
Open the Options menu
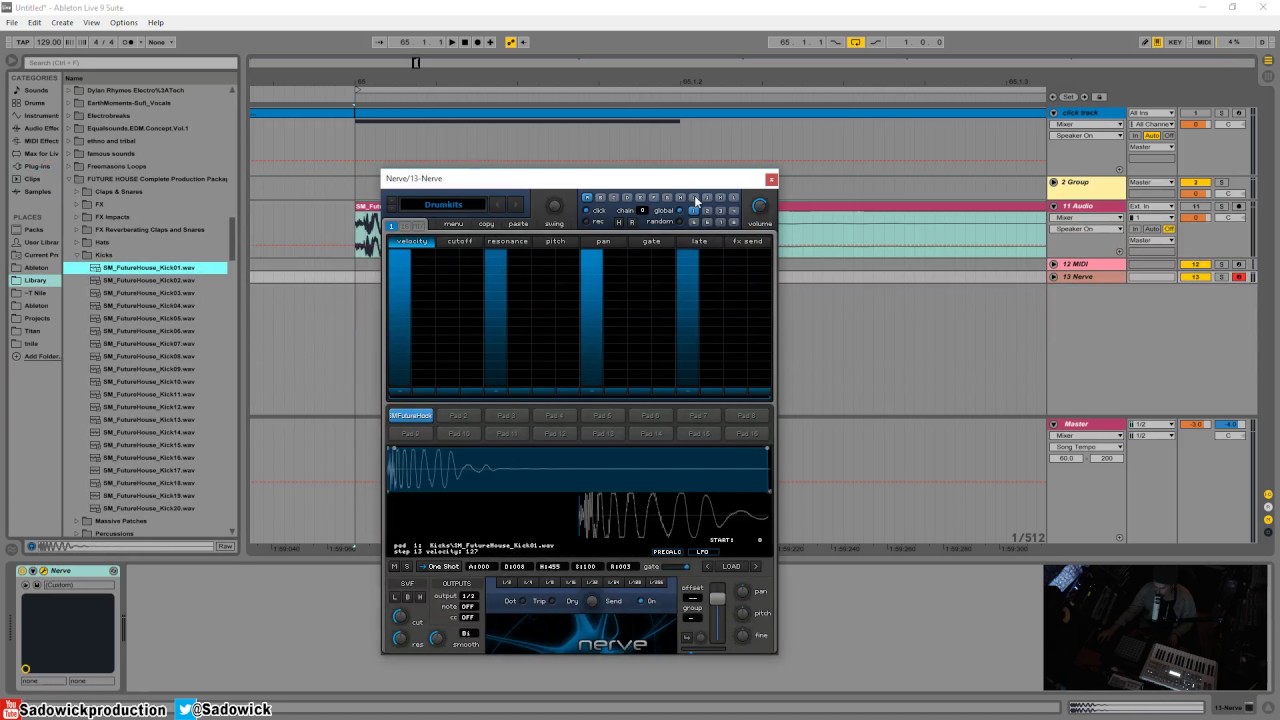pyautogui.click(x=124, y=22)
